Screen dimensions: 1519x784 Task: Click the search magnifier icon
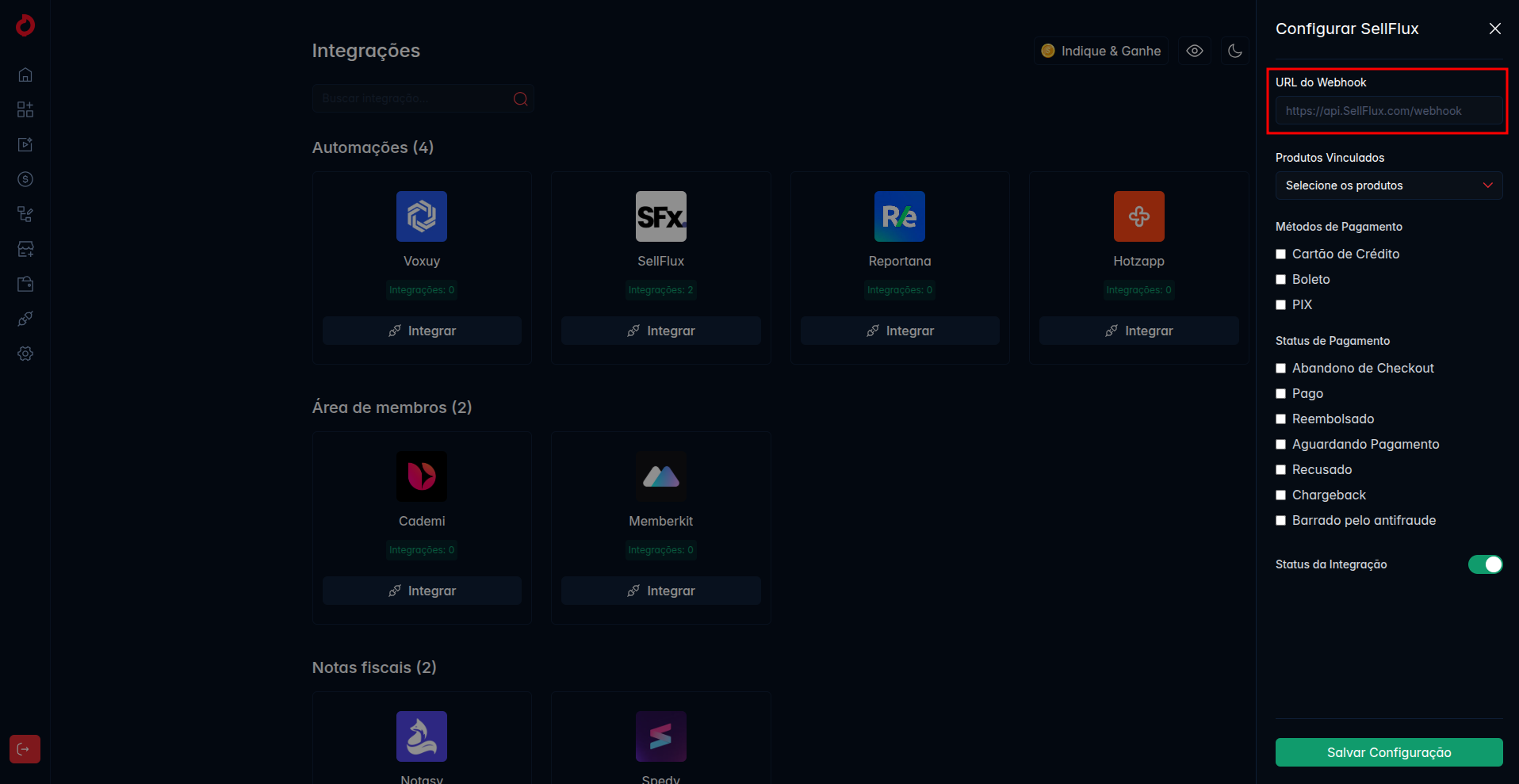pos(521,98)
